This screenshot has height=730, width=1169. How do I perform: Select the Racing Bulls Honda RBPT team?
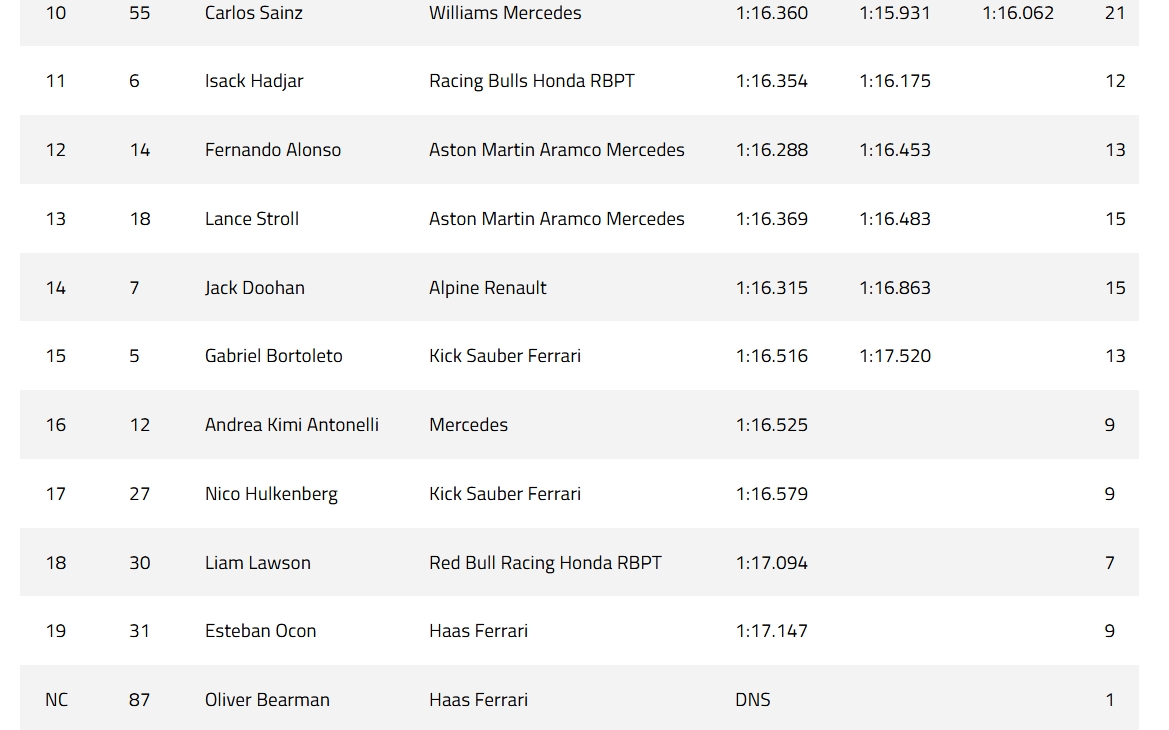pyautogui.click(x=532, y=81)
